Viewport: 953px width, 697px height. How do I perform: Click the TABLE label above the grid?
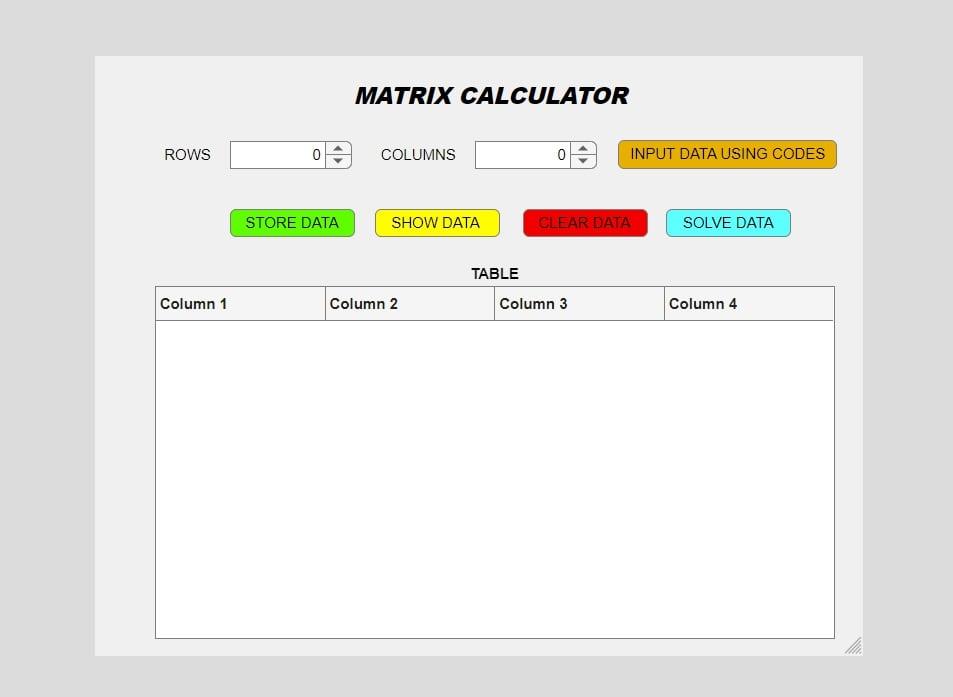coord(494,273)
